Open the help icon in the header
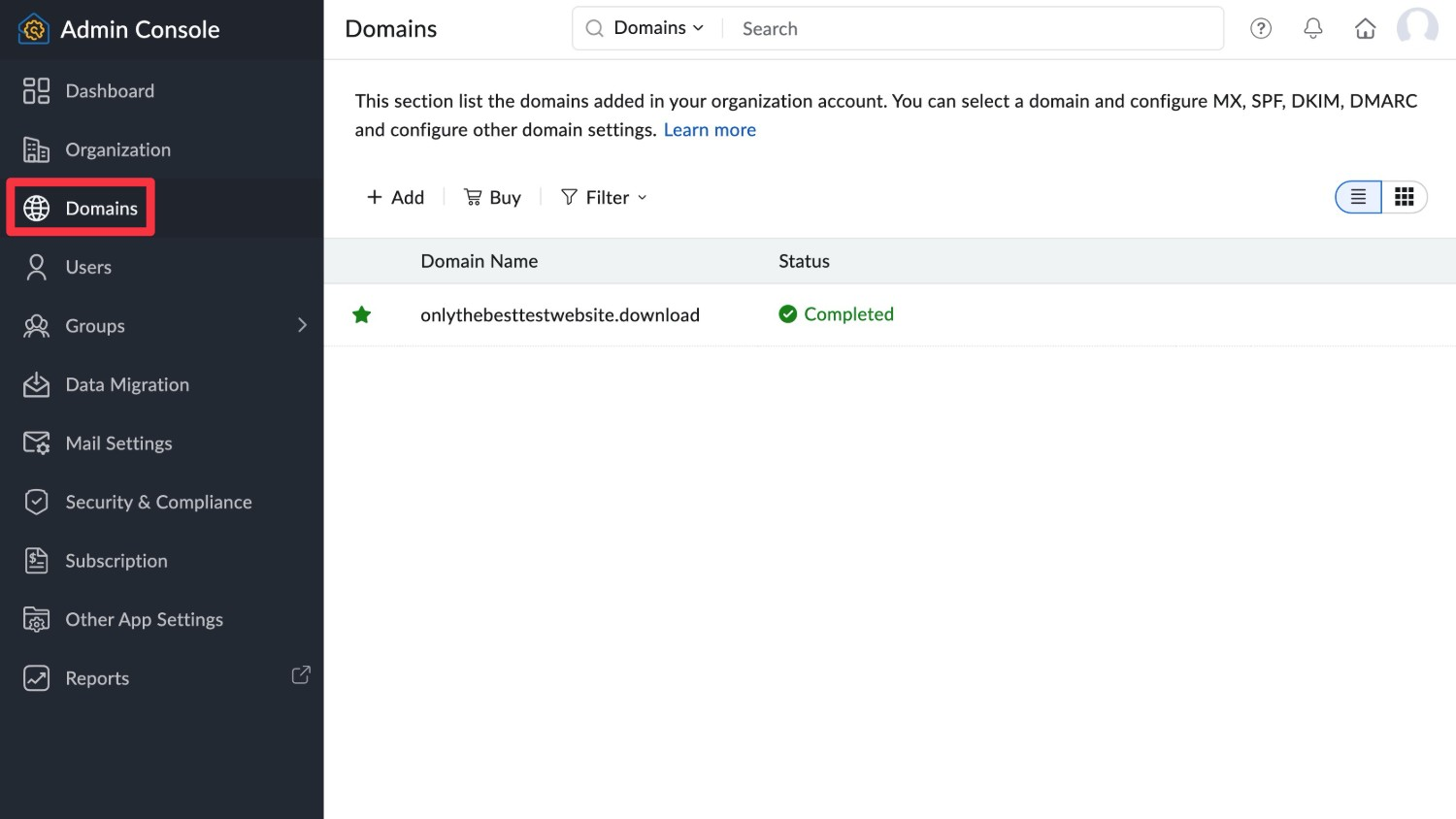Viewport: 1456px width, 819px height. coord(1260,28)
